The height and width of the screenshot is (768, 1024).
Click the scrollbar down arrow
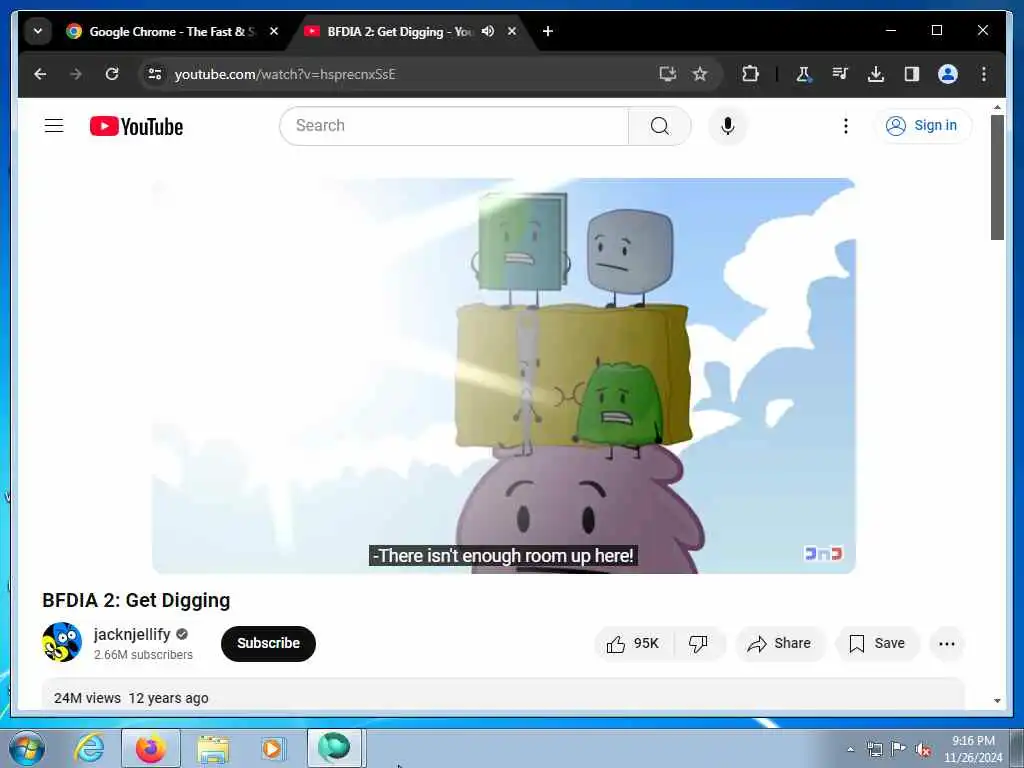[x=997, y=700]
